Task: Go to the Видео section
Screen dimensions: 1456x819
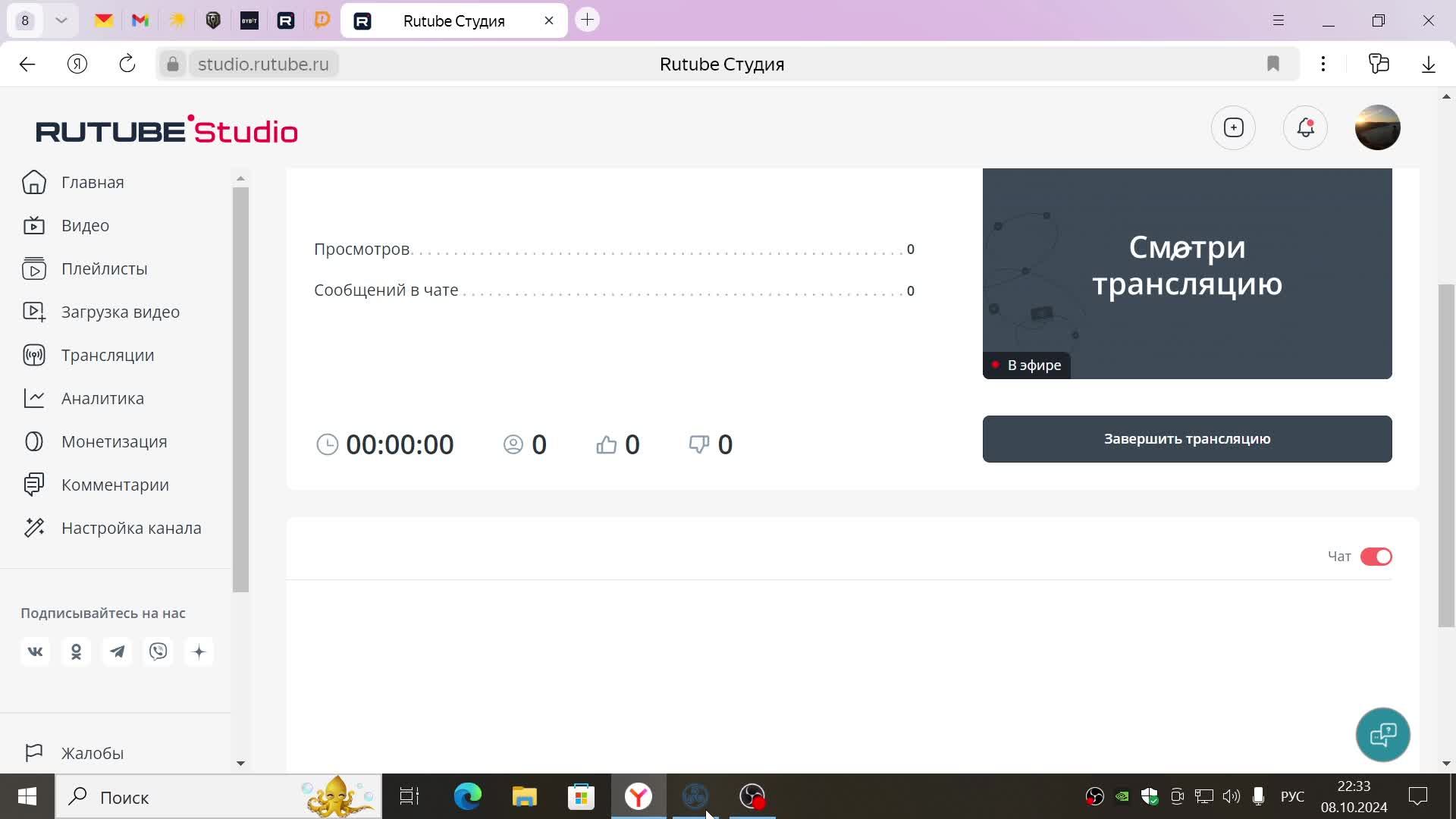Action: pos(66,226)
